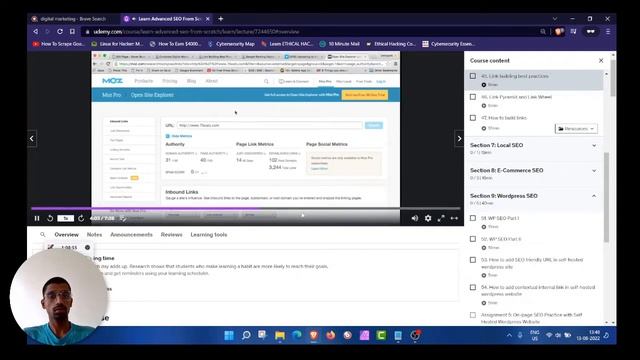Check lecture 46 Link Pyramid and Link Wheel

tap(473, 97)
